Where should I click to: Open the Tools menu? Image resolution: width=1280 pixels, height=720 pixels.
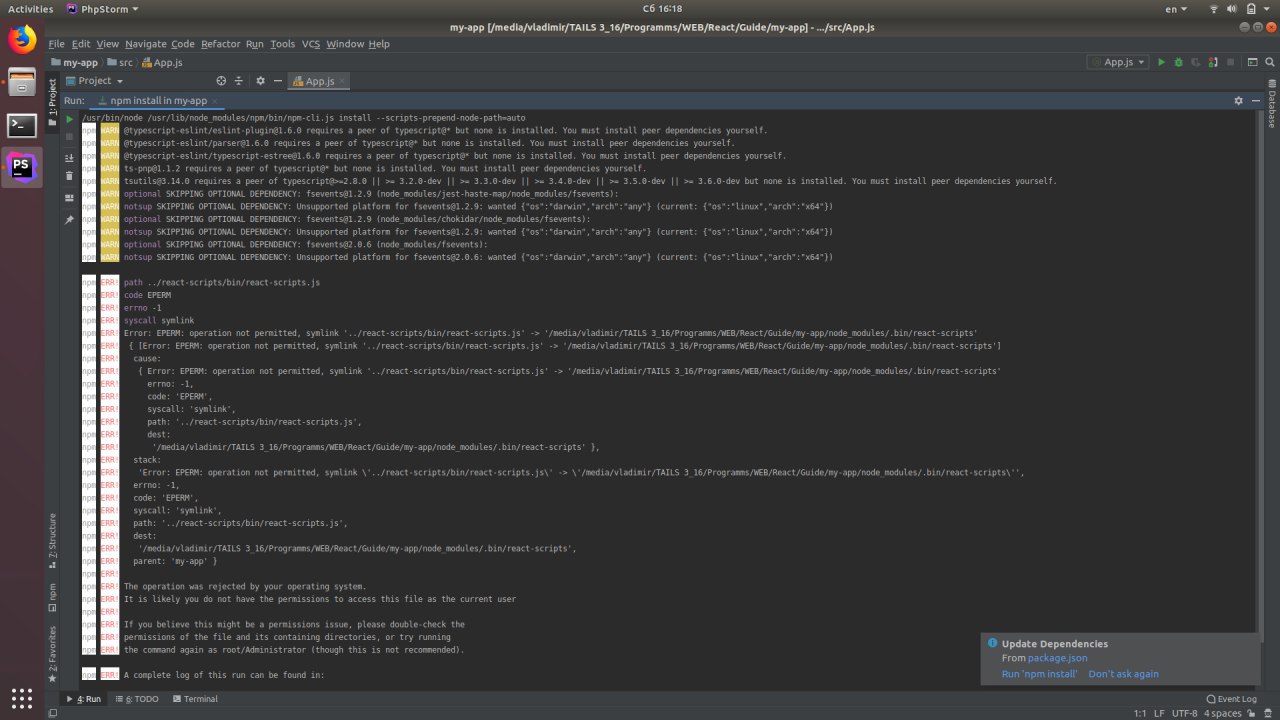click(x=283, y=44)
